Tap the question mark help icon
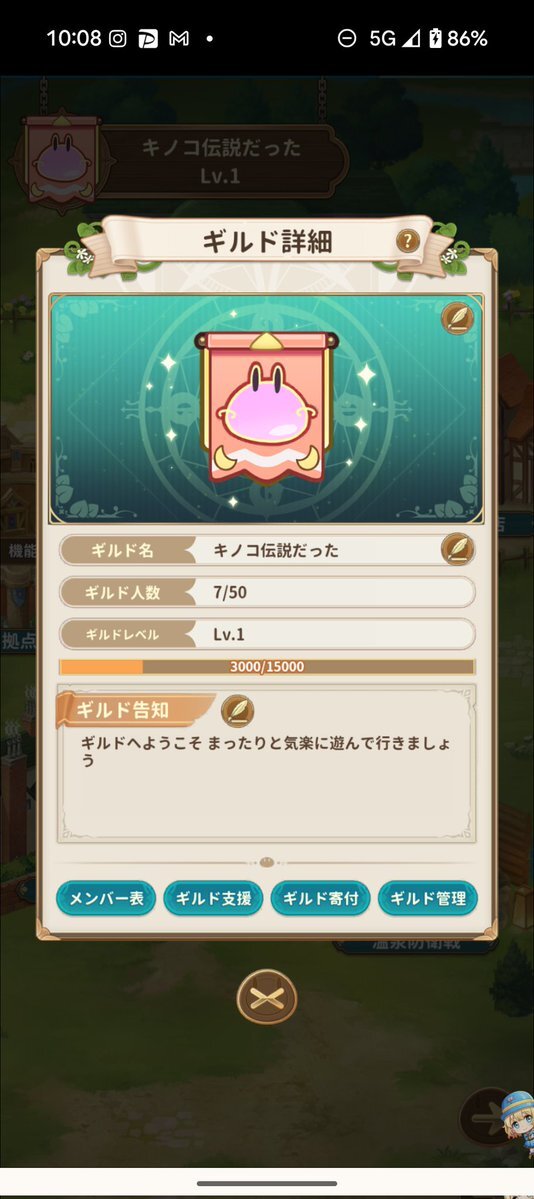Image resolution: width=534 pixels, height=1199 pixels. click(x=408, y=242)
